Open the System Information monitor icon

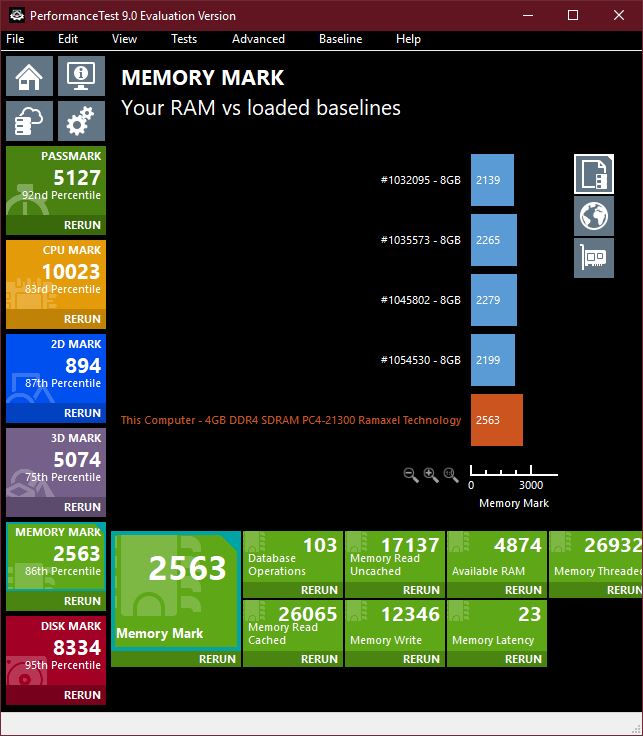pyautogui.click(x=81, y=76)
